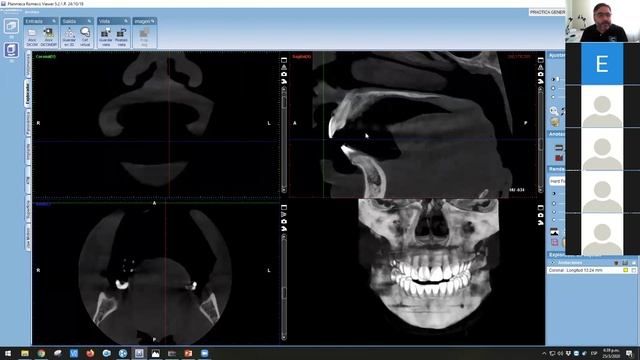This screenshot has width=640, height=360.
Task: Show hidden system tray icons
Action: [544, 353]
